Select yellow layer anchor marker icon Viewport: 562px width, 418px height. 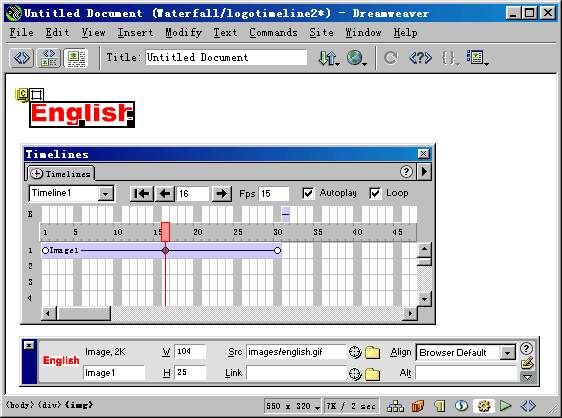coord(22,95)
